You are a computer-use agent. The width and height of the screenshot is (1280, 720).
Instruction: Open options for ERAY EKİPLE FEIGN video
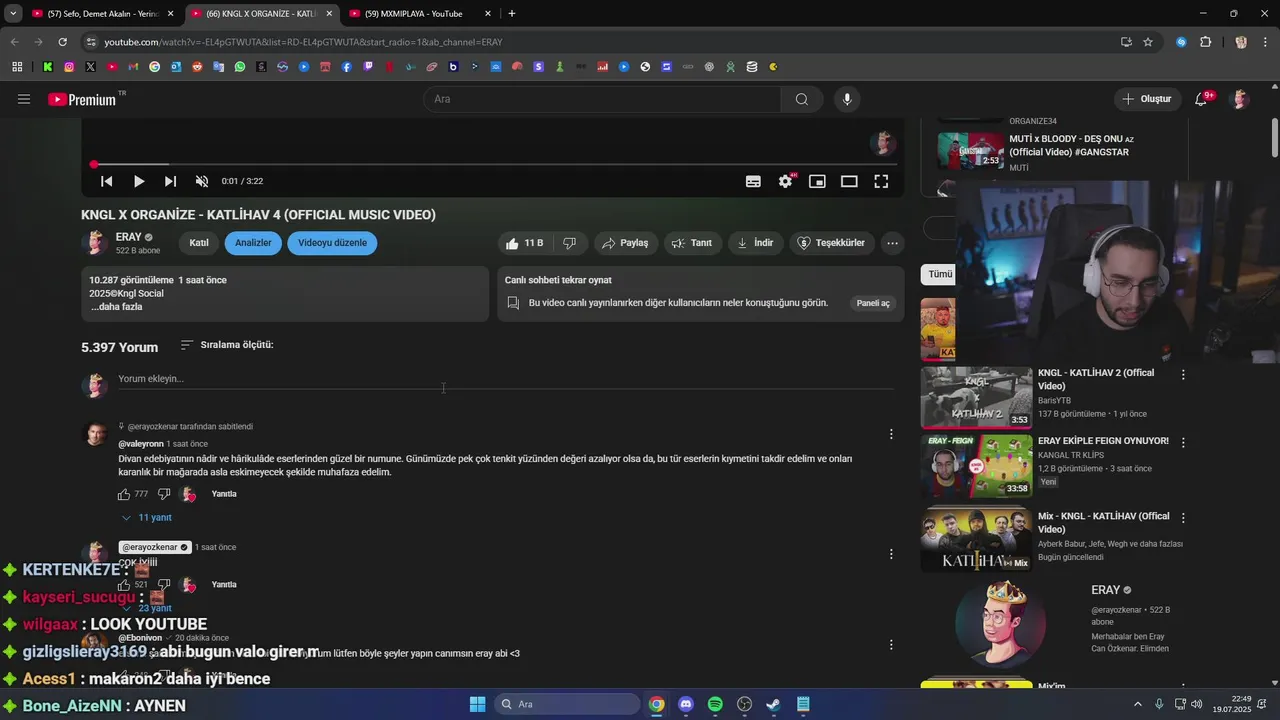[1183, 443]
